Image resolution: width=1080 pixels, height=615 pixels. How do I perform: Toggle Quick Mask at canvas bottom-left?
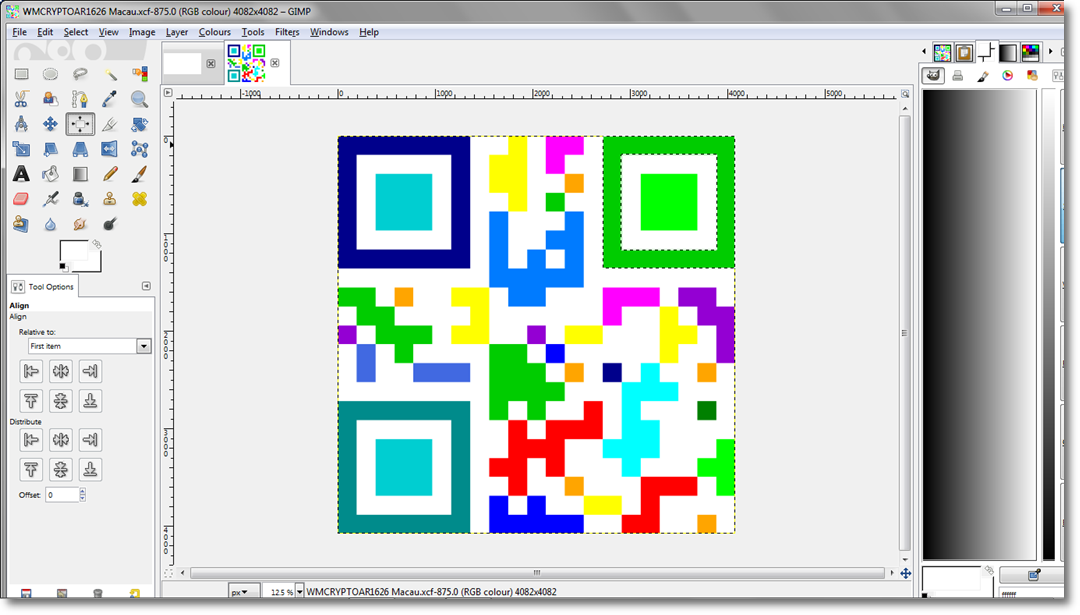pyautogui.click(x=168, y=573)
